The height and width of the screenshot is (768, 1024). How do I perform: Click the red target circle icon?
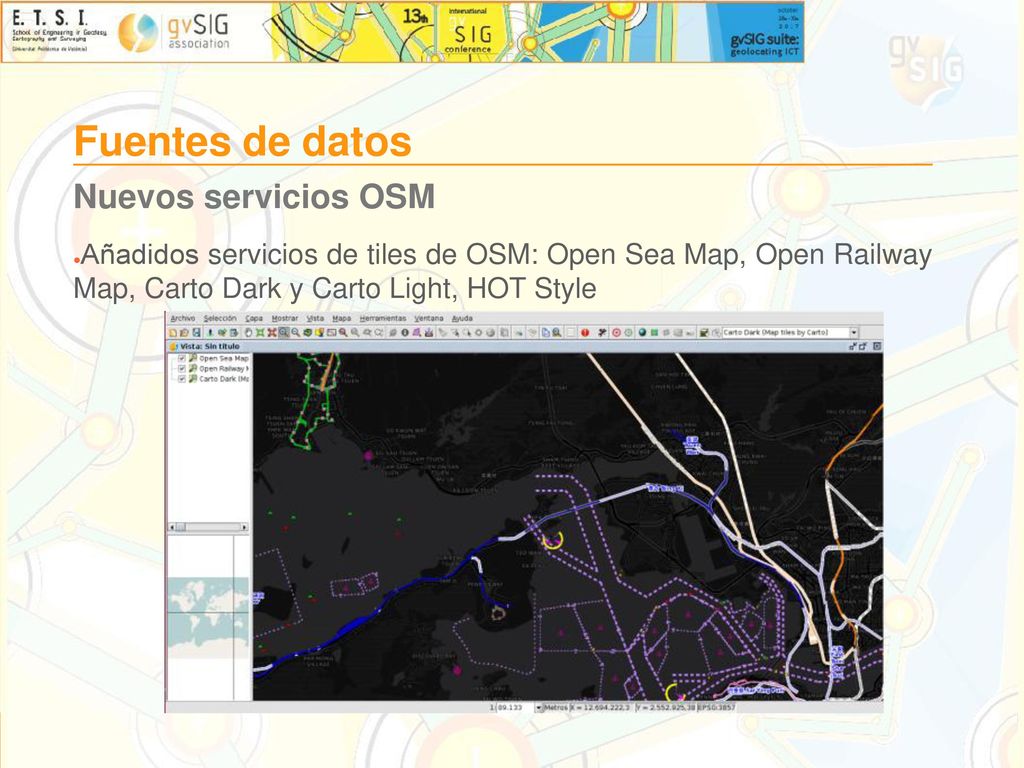pos(616,333)
